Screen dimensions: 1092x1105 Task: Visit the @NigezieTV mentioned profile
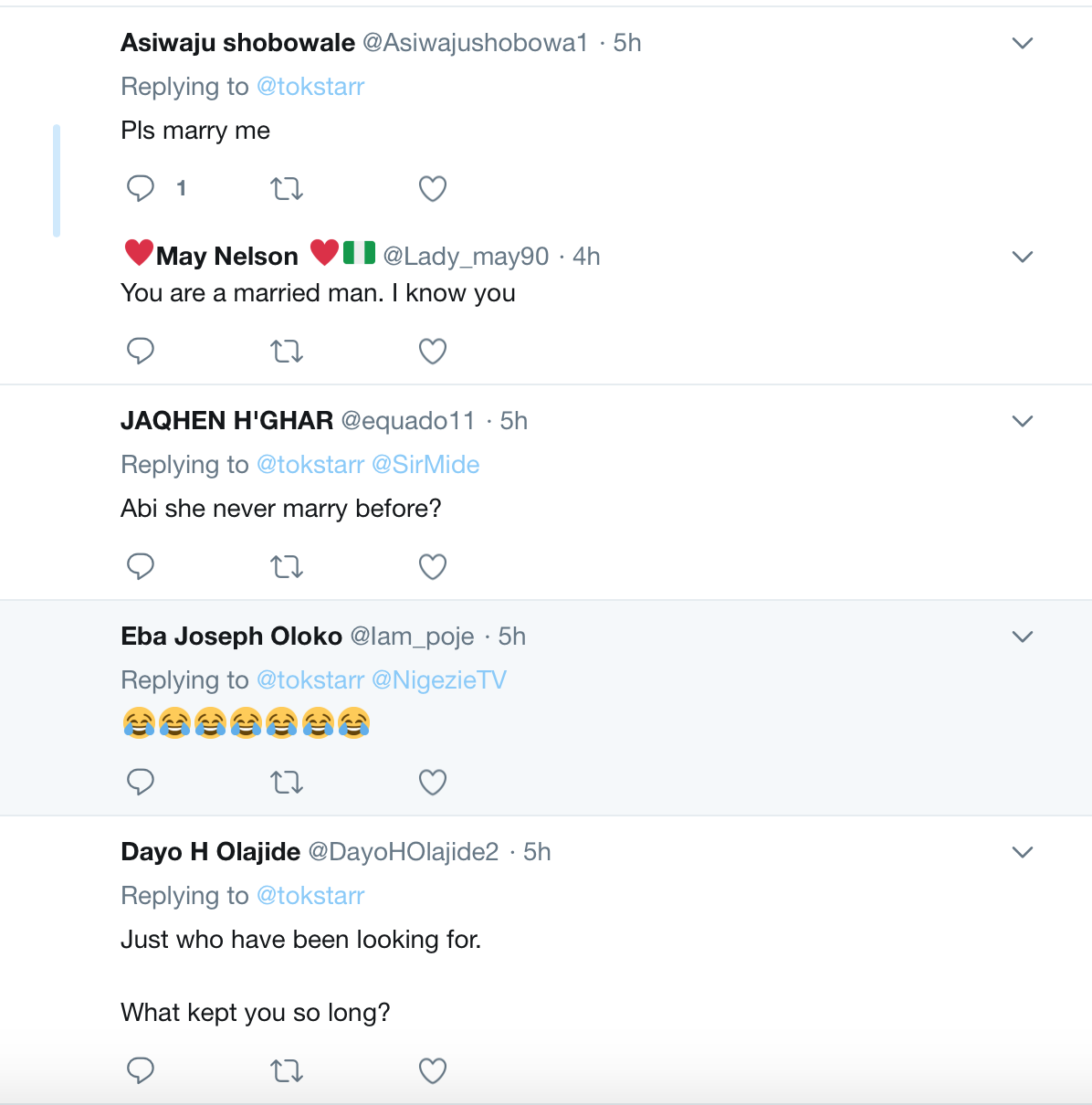pos(439,680)
